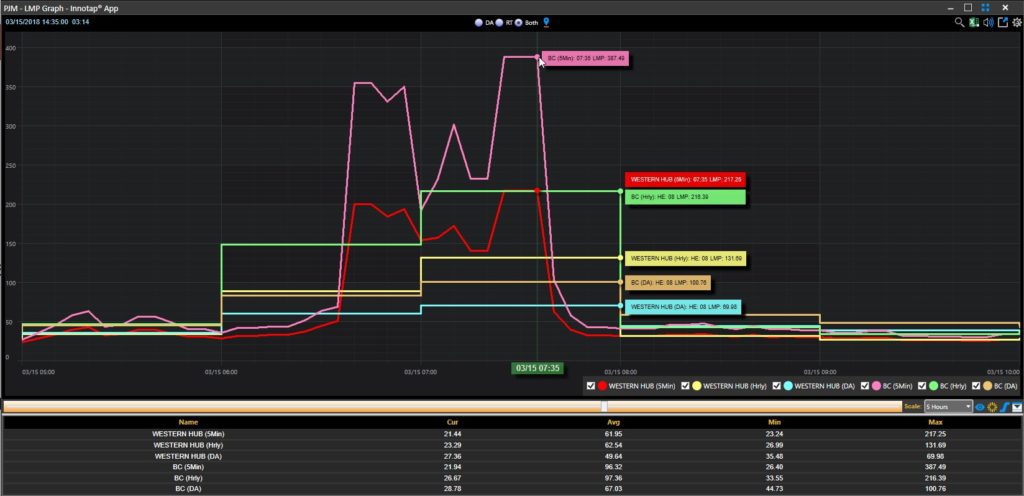Pop out the graph into a new window
The image size is (1024, 496).
coord(1002,22)
